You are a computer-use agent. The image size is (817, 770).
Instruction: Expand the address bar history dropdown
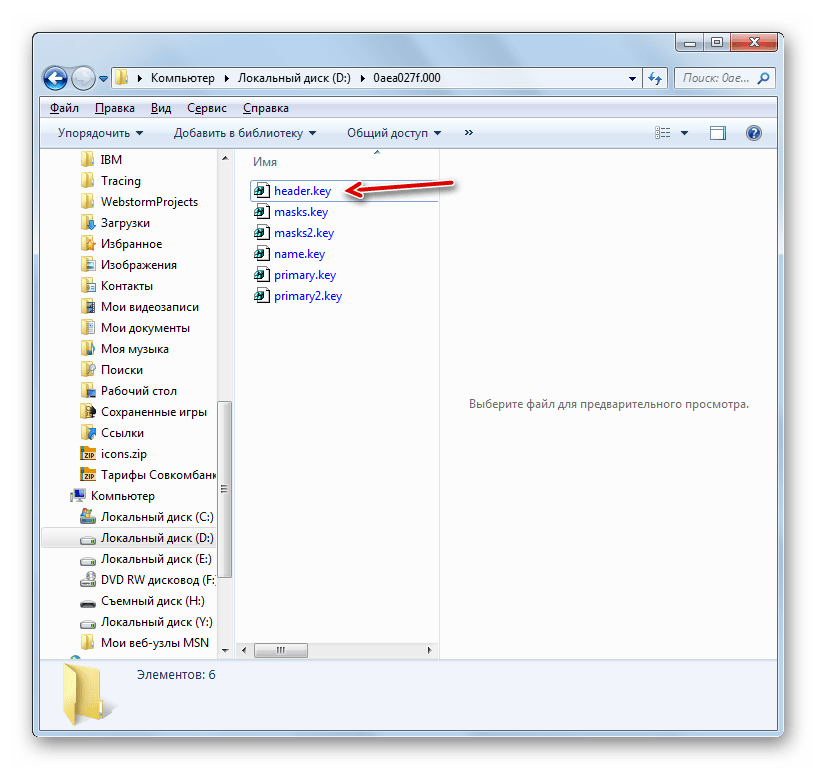click(x=632, y=78)
